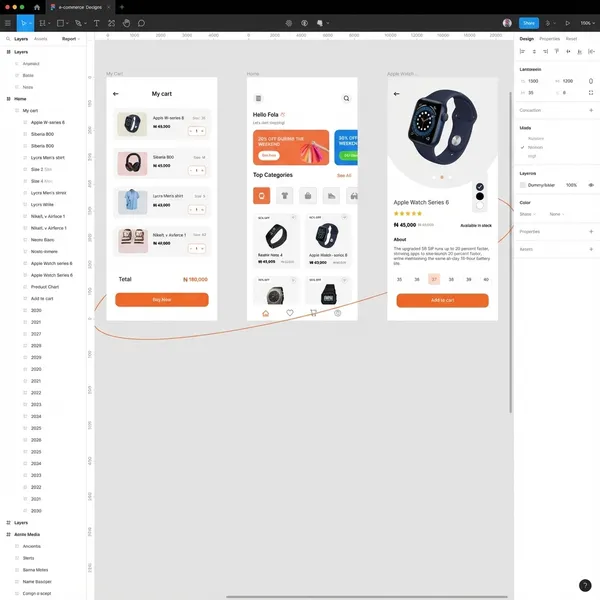
Task: Open the None color dropdown
Action: coord(557,214)
